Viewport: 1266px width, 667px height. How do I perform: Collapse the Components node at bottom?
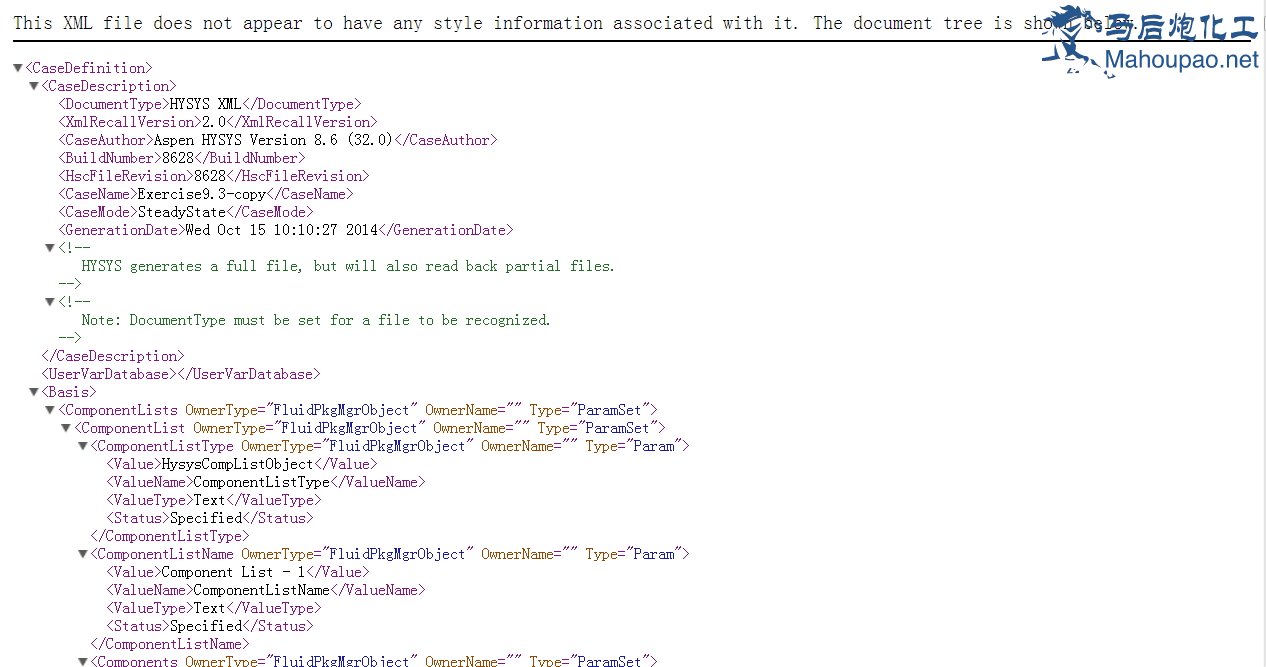click(82, 661)
